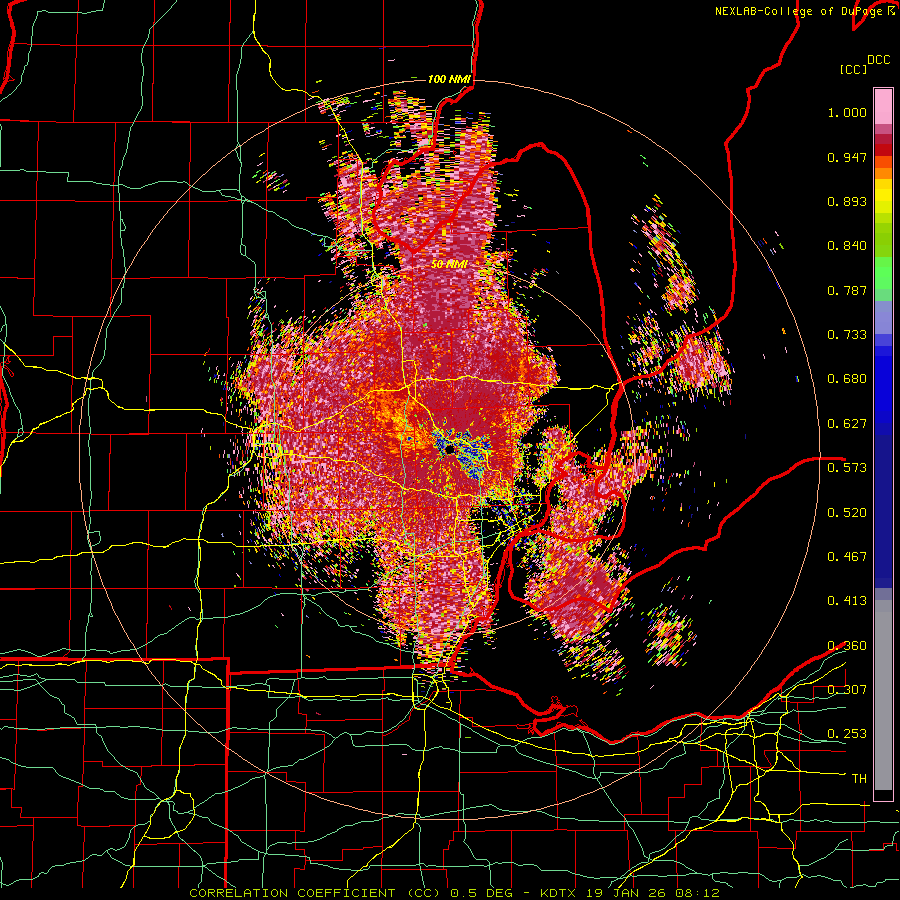The height and width of the screenshot is (900, 900).
Task: Click the [CC] units label
Action: point(853,69)
